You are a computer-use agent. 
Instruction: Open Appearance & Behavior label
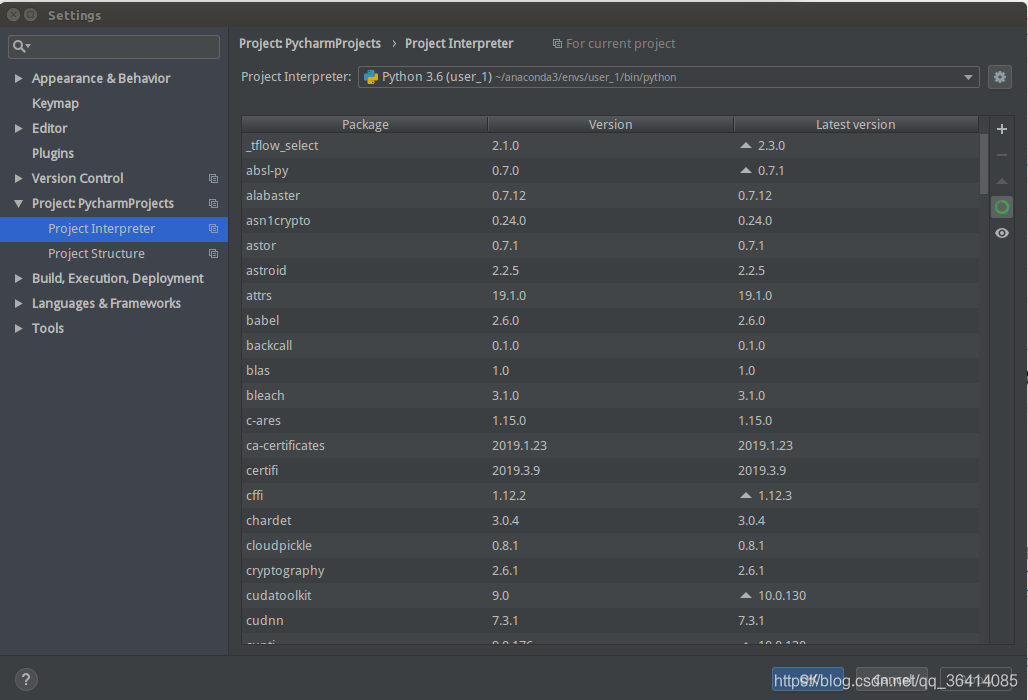coord(101,78)
